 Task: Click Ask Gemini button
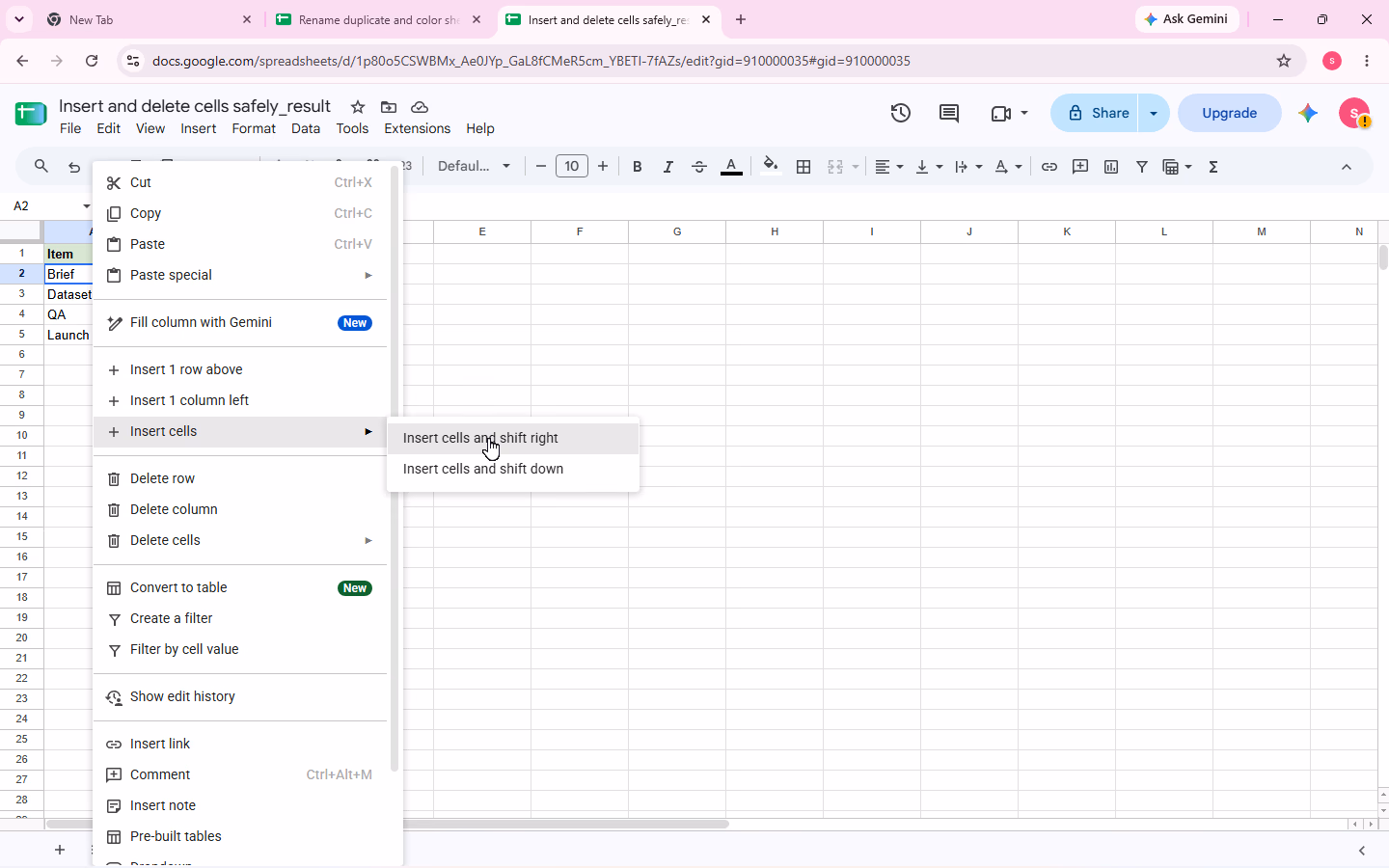[1186, 19]
